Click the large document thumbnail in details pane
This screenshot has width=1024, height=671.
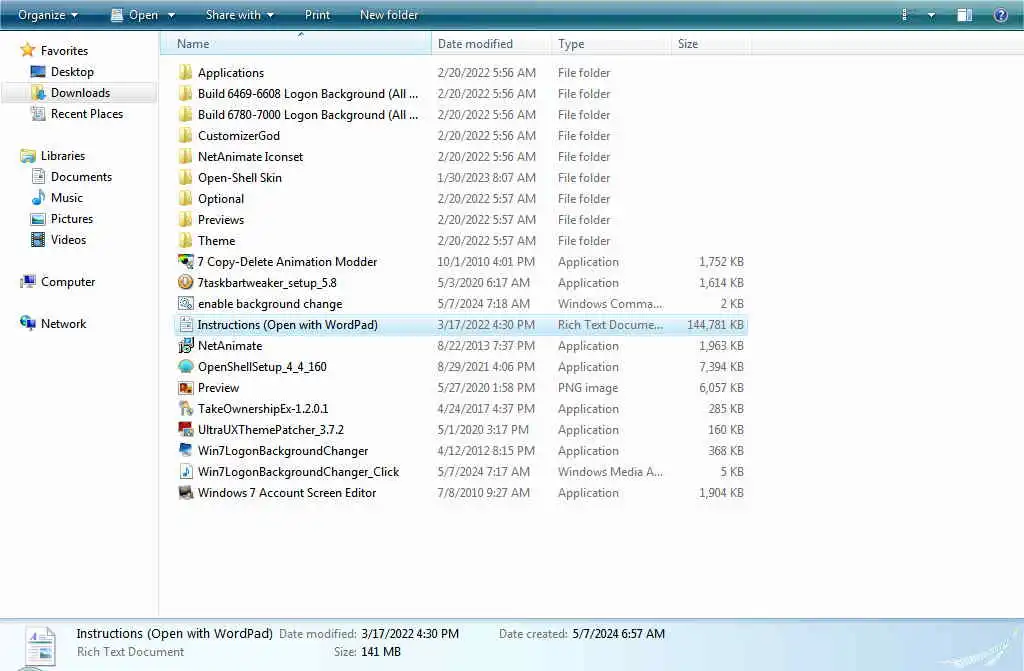39,647
